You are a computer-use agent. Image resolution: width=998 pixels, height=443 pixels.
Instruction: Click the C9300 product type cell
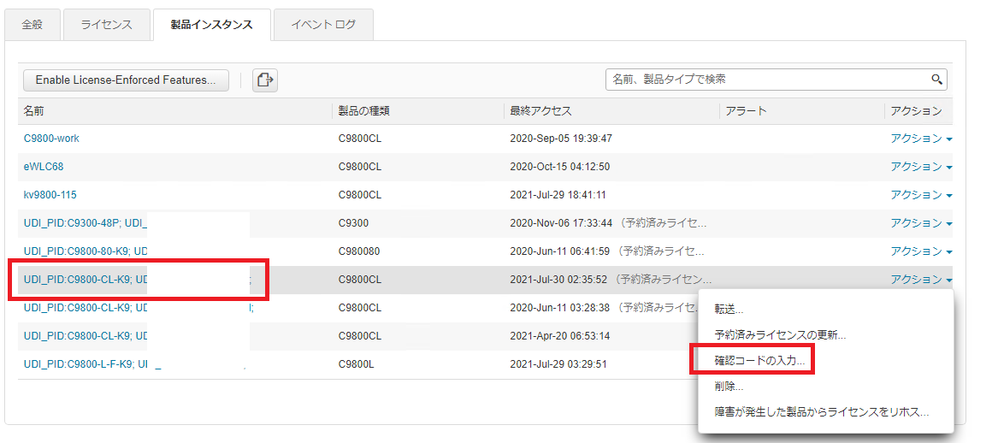pyautogui.click(x=353, y=223)
